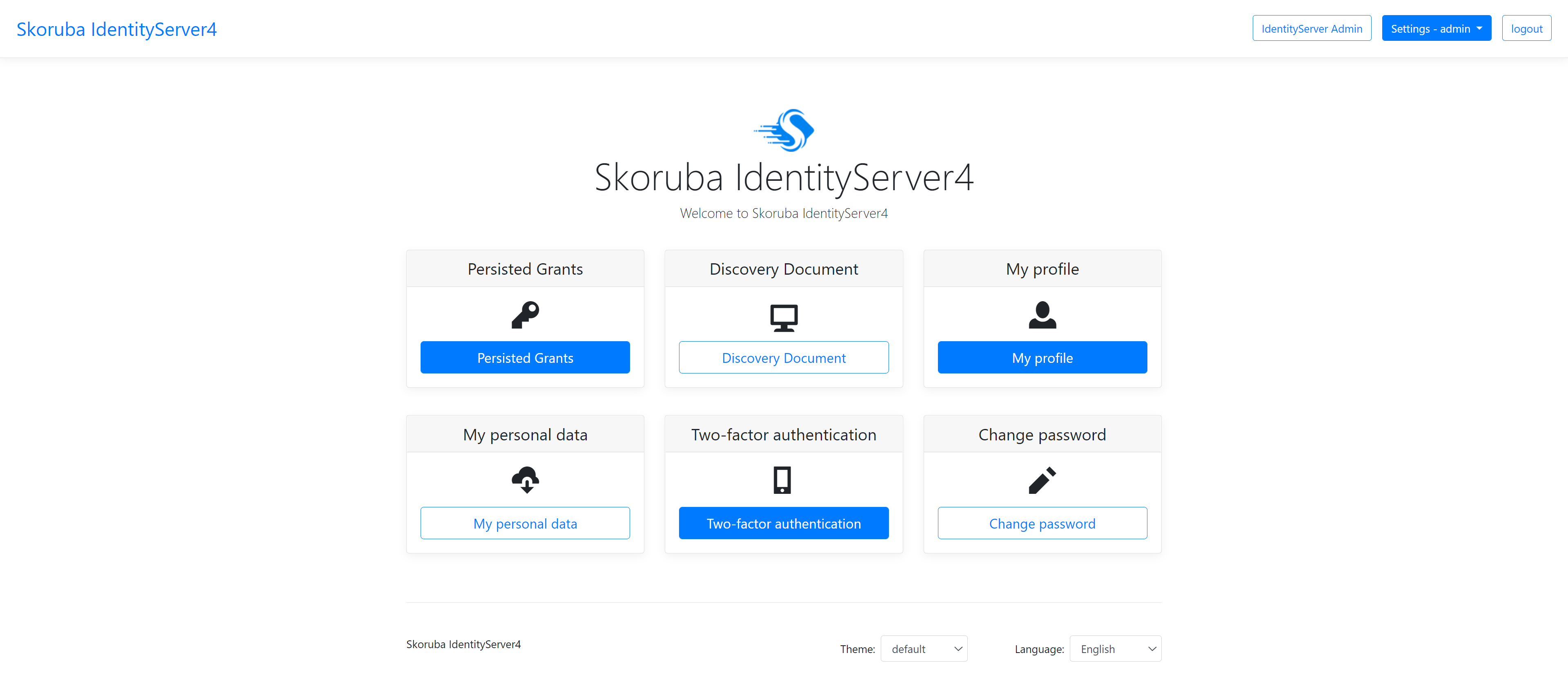
Task: Click the Skoruba logo above the title
Action: coord(784,130)
